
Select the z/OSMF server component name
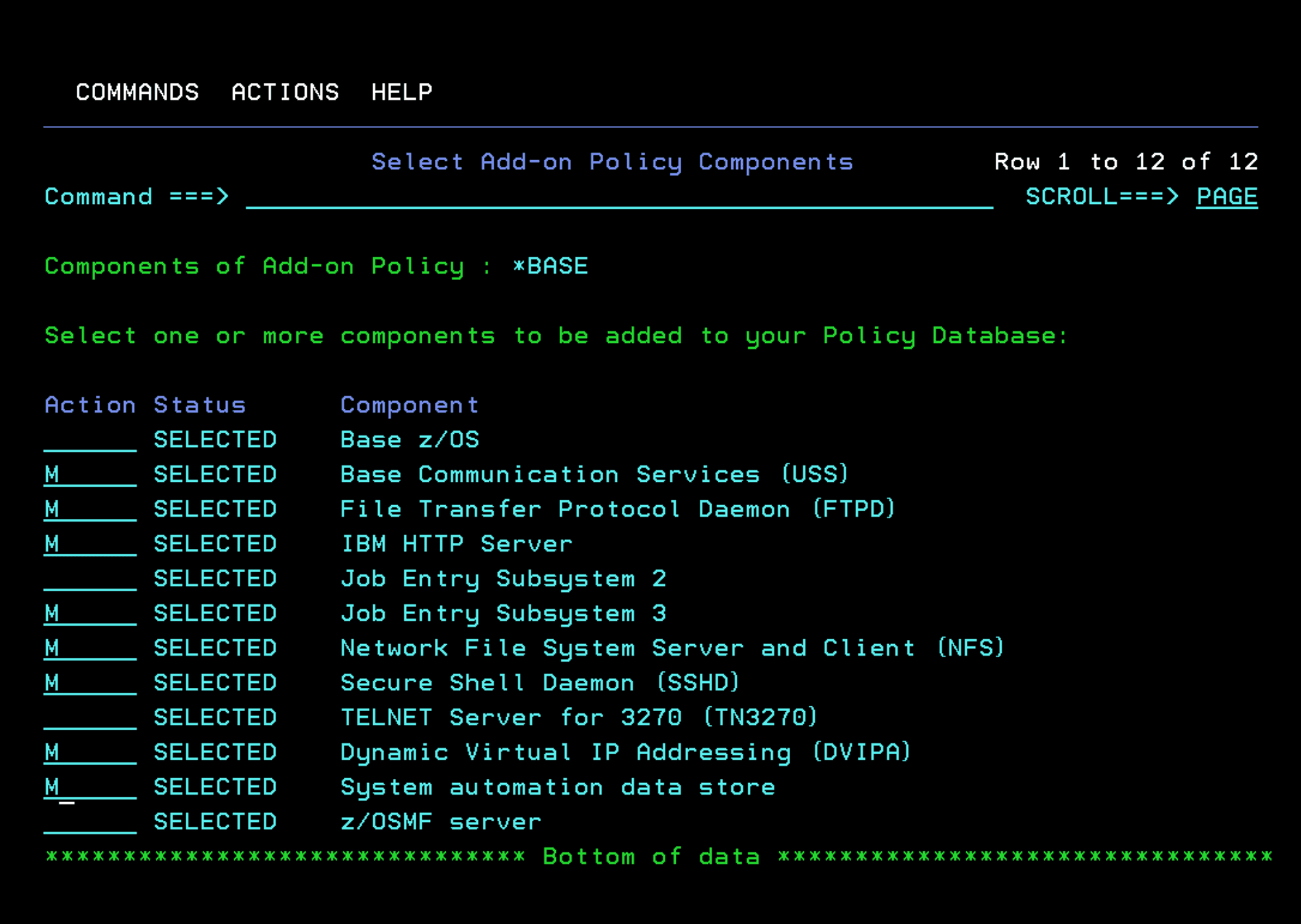440,822
